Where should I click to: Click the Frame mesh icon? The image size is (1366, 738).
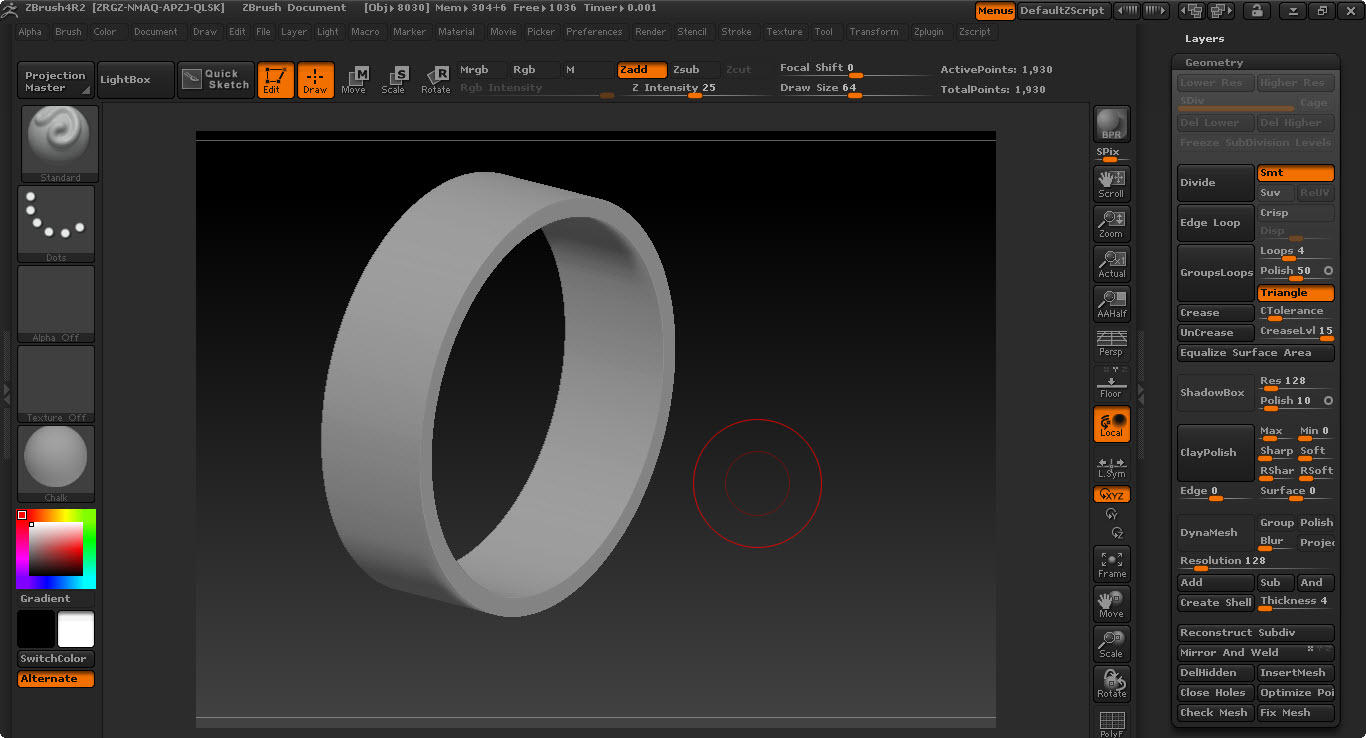point(1111,564)
